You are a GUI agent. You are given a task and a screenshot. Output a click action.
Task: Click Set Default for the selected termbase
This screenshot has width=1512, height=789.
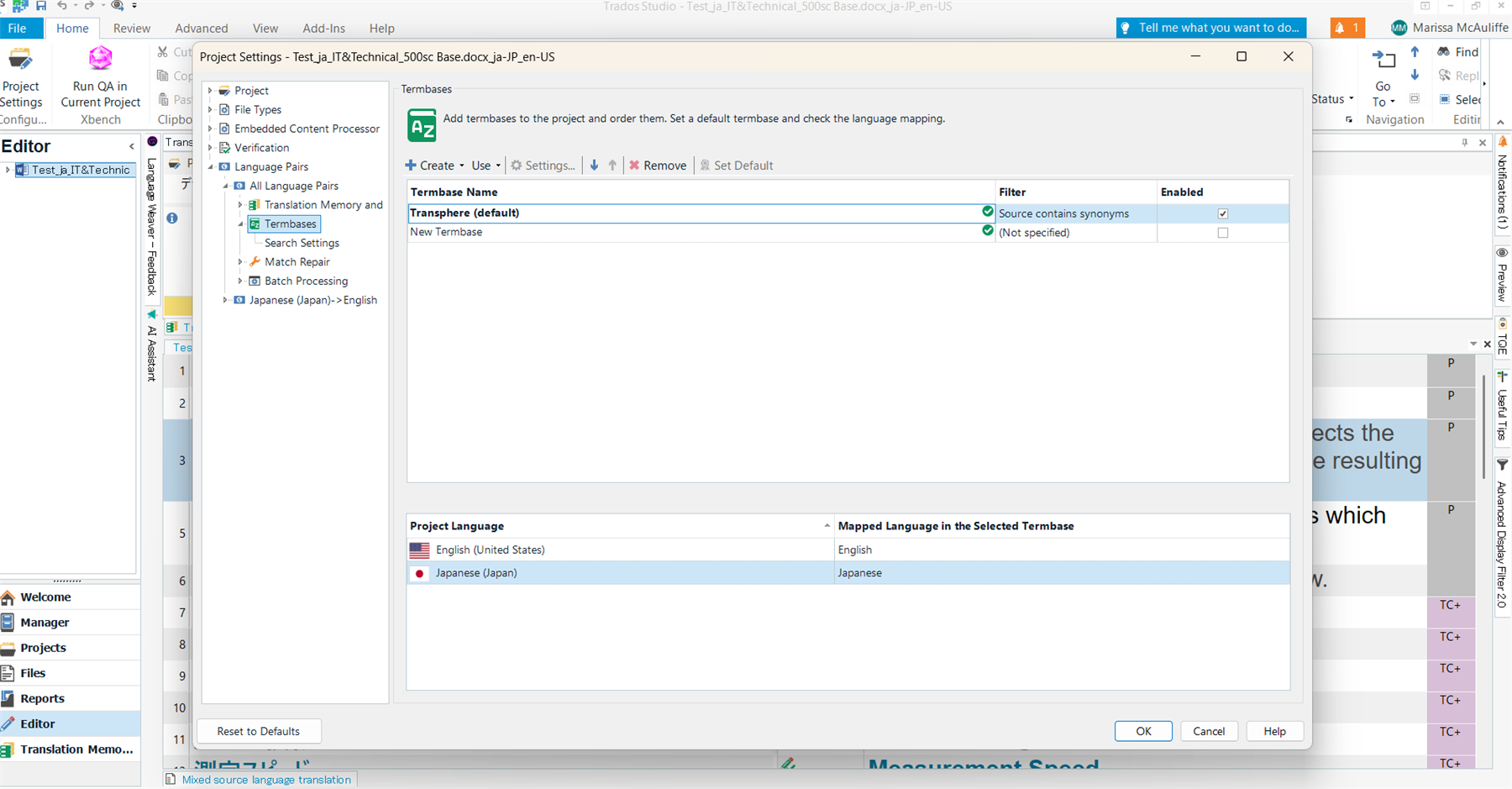pyautogui.click(x=737, y=165)
